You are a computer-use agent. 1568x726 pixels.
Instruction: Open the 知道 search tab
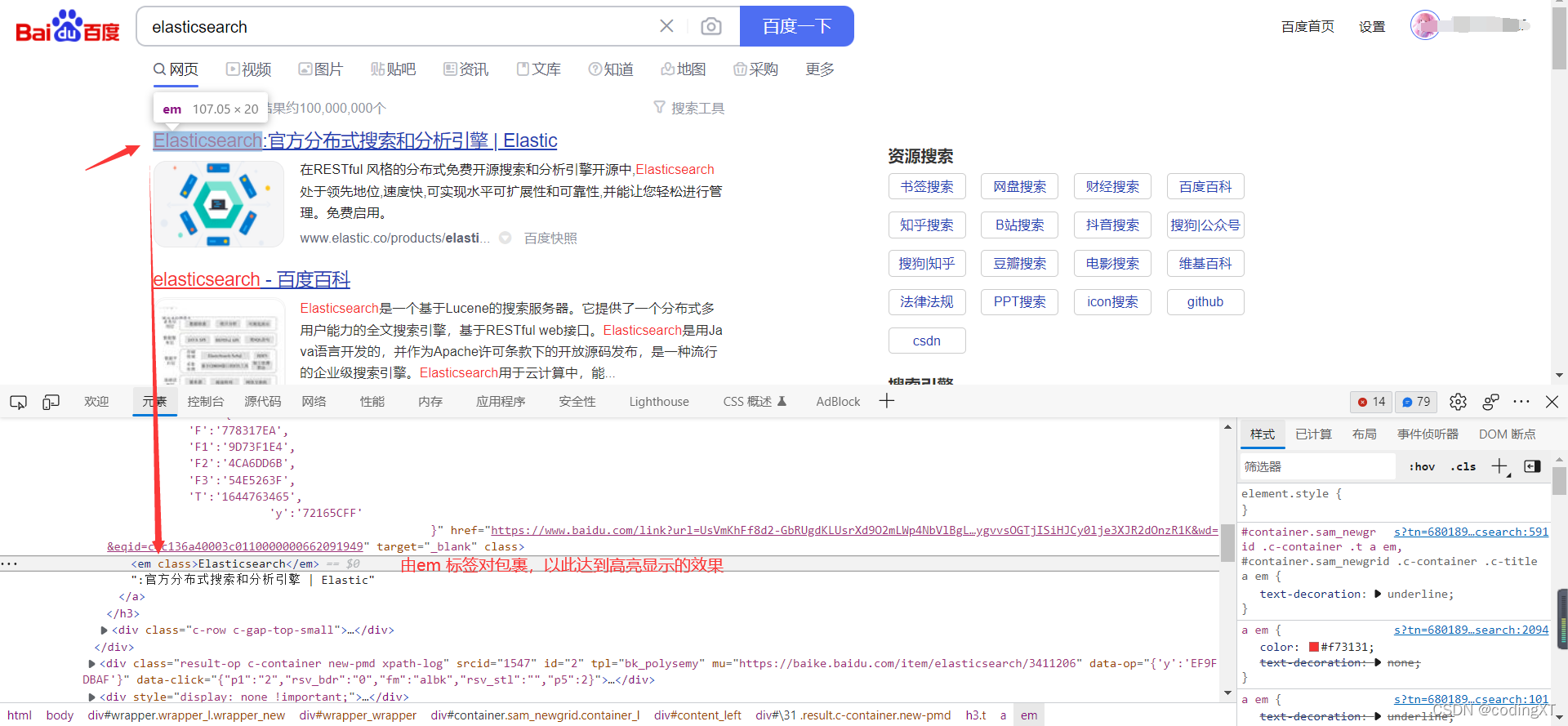[611, 69]
